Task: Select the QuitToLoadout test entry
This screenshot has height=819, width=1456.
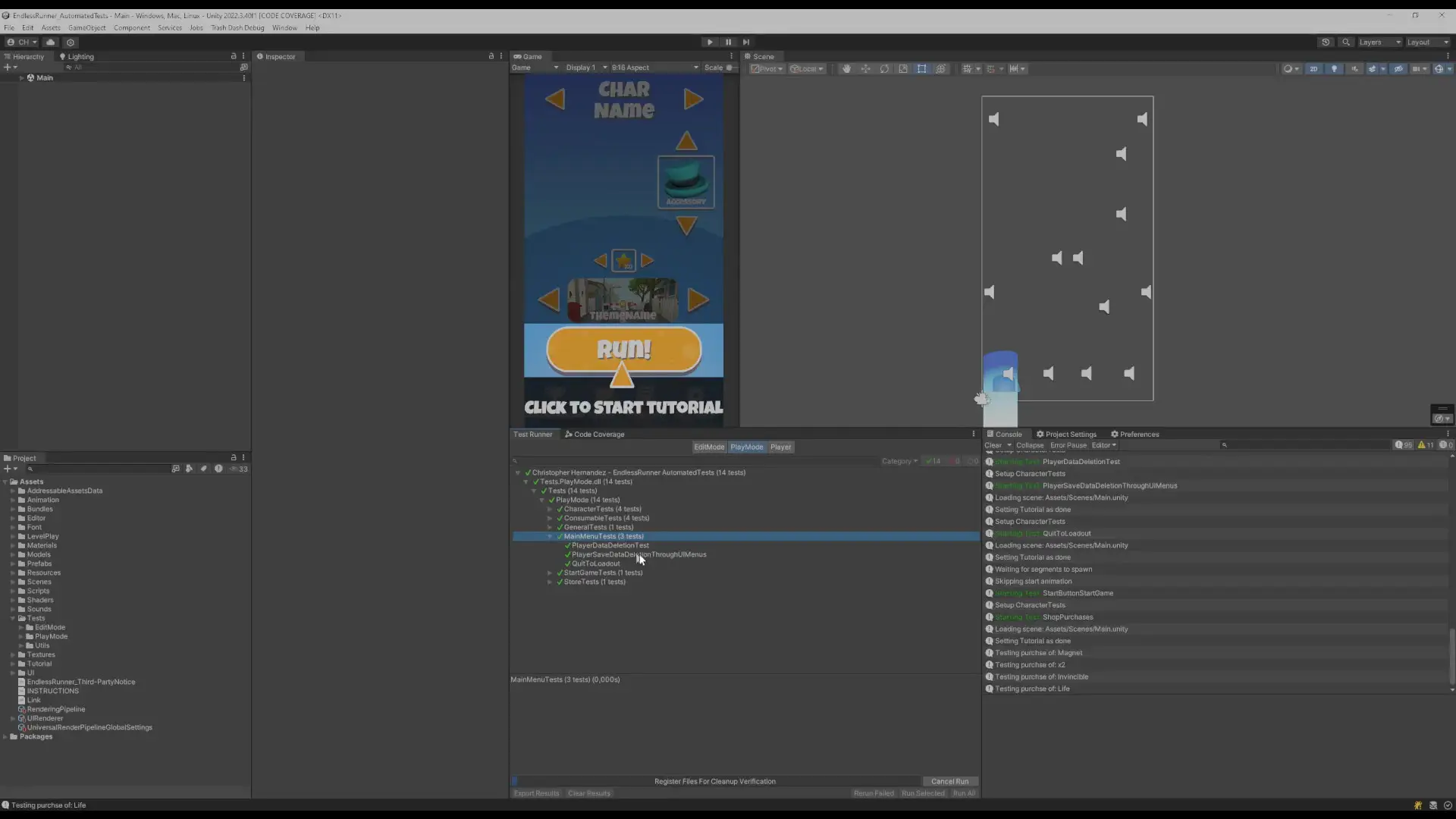Action: pos(596,564)
